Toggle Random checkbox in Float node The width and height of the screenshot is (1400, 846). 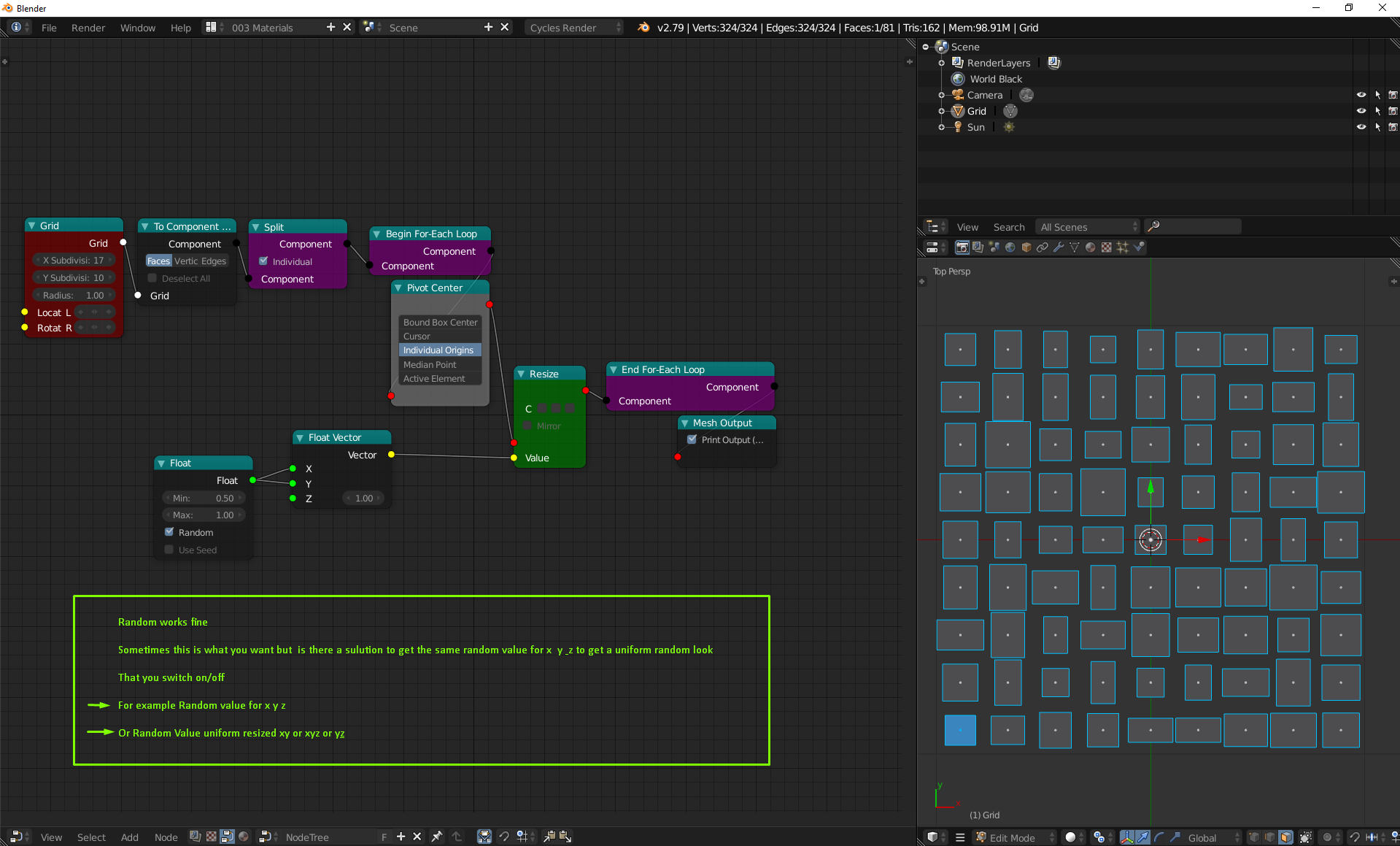pyautogui.click(x=169, y=532)
